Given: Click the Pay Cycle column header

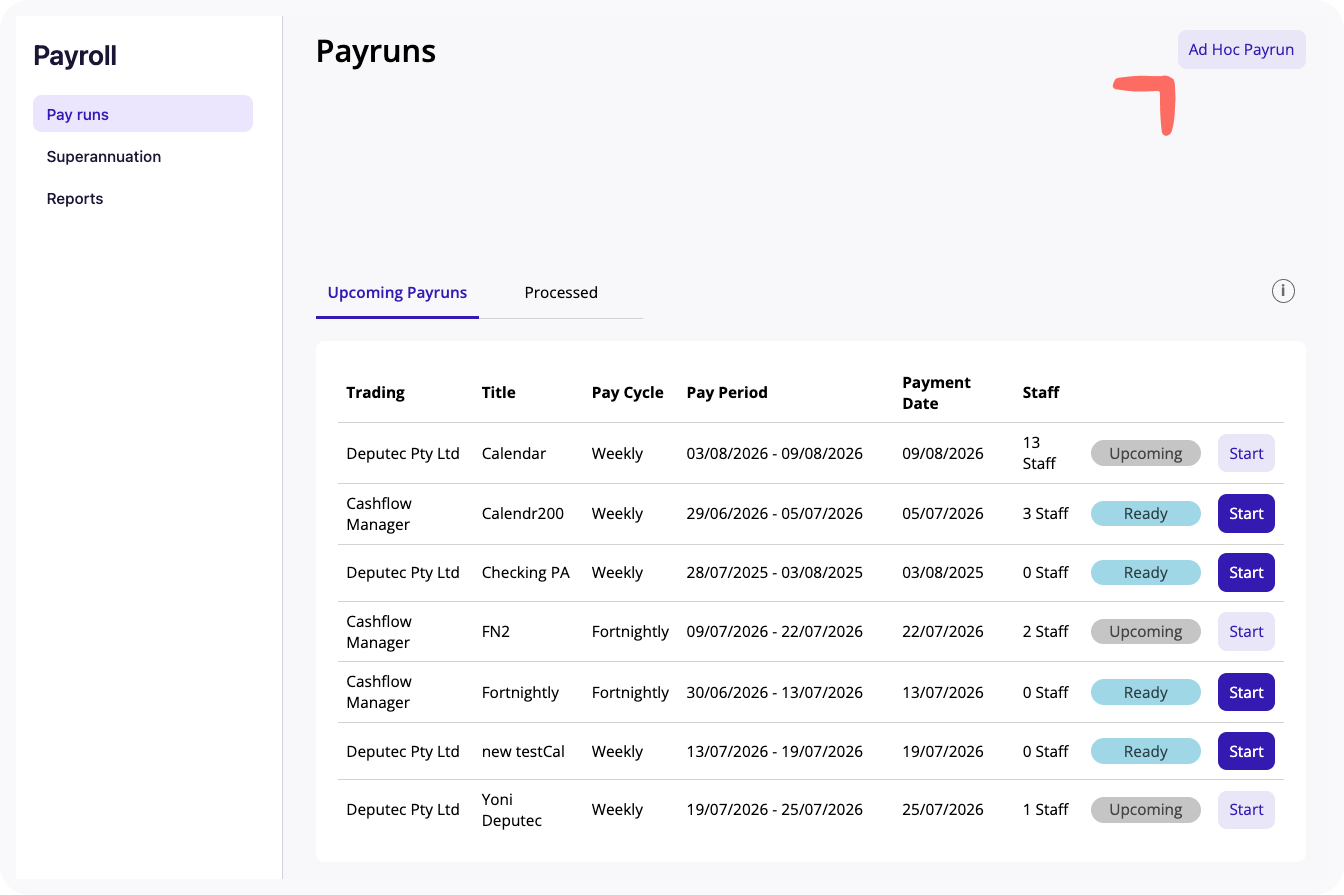Looking at the screenshot, I should click(x=627, y=392).
